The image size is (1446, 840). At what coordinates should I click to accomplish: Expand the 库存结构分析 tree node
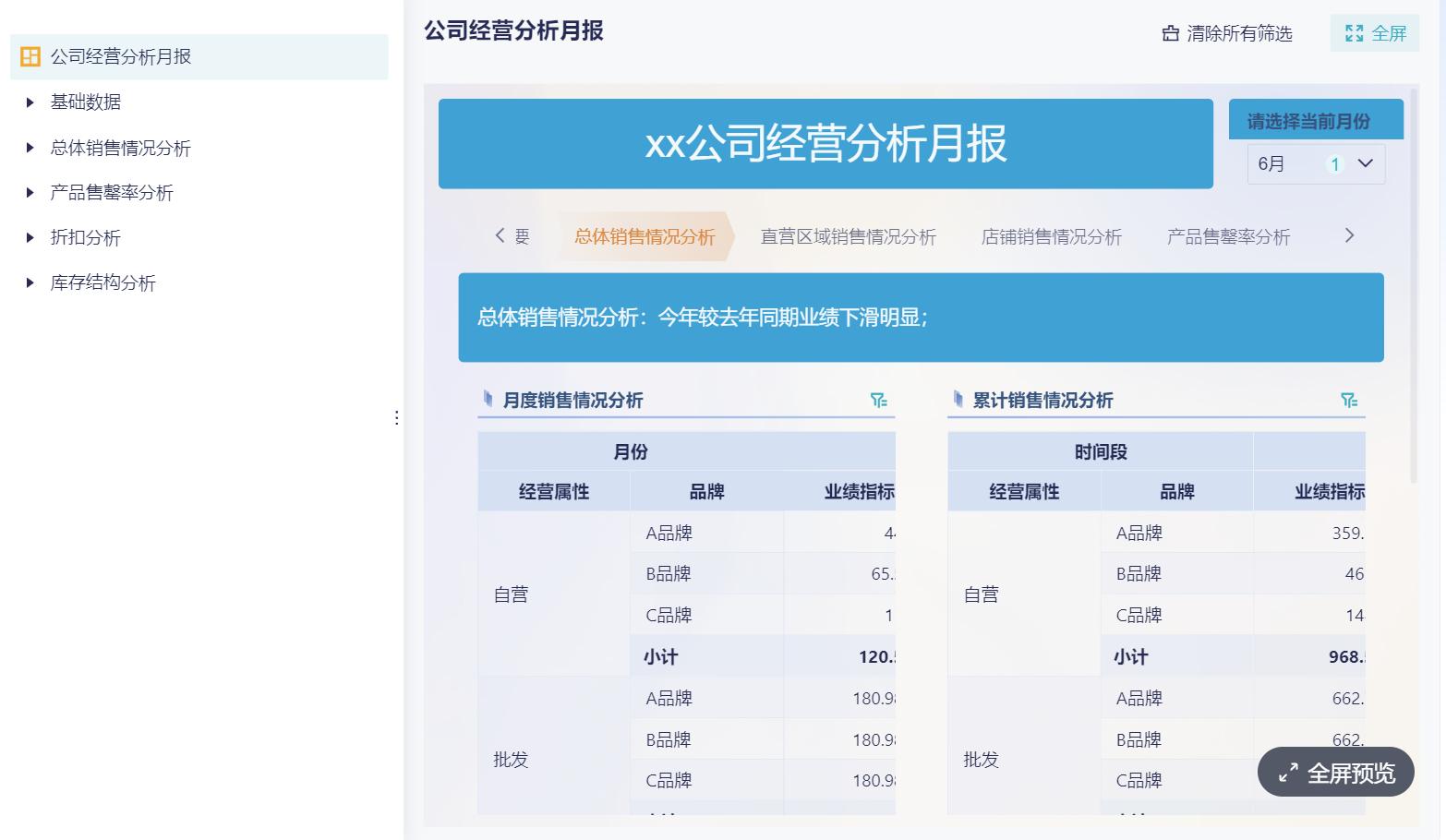tap(30, 283)
